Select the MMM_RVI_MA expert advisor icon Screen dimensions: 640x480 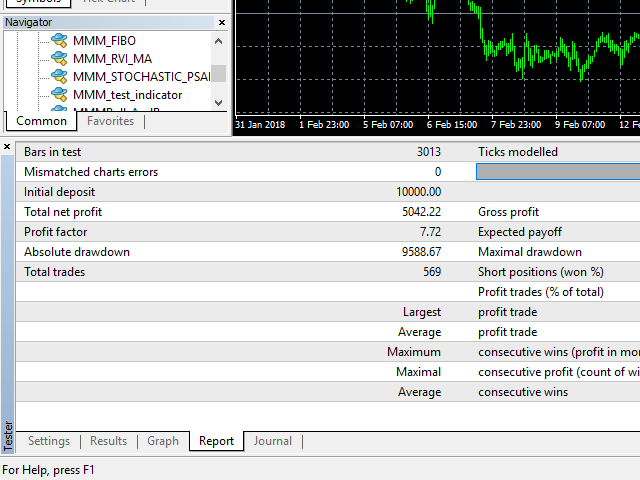click(60, 58)
